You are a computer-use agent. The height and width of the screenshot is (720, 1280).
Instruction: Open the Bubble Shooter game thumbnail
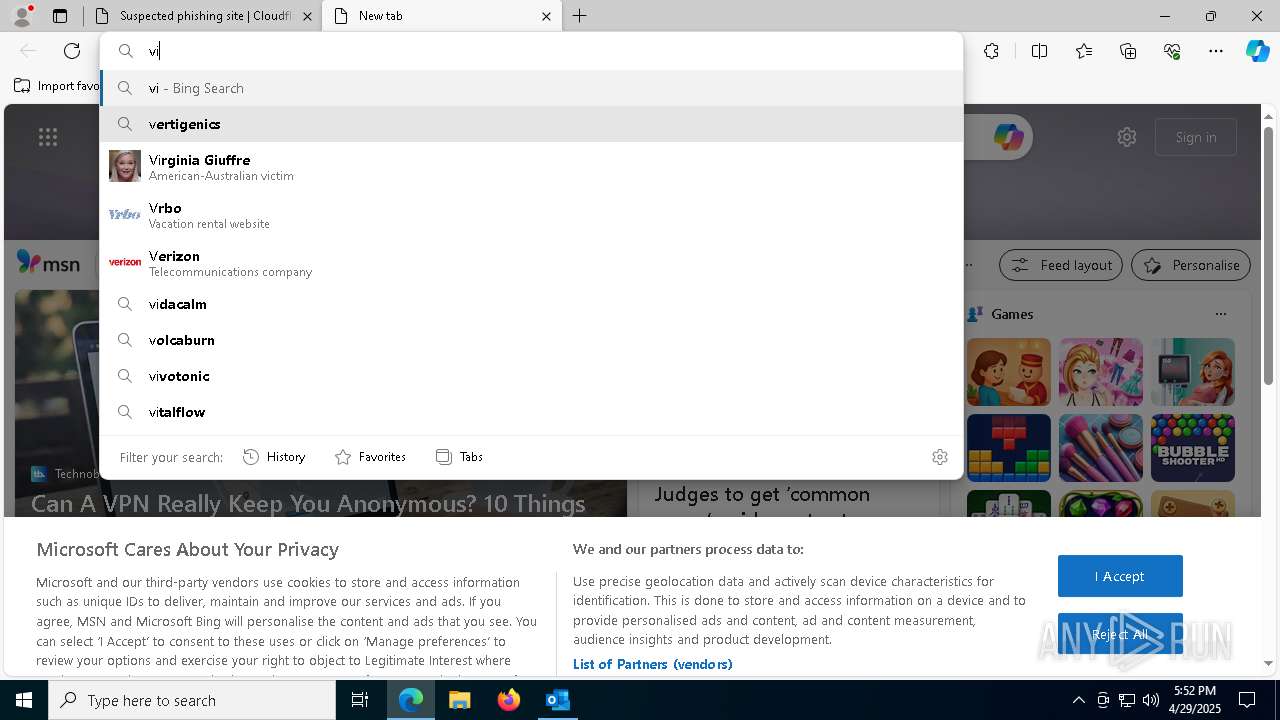click(1193, 448)
